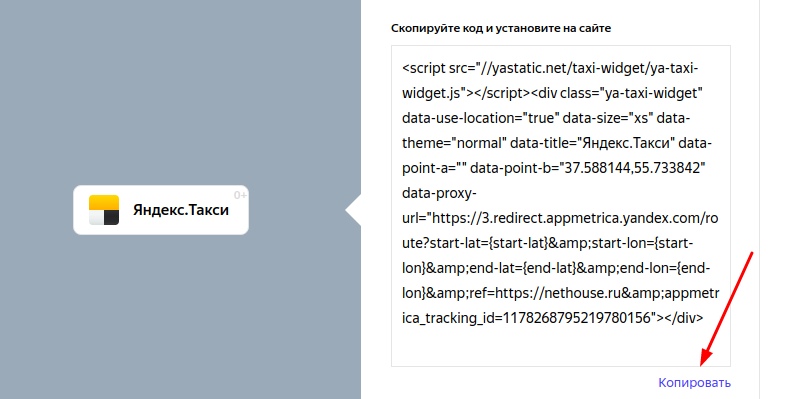
Task: Click the Копировать link
Action: pos(694,383)
